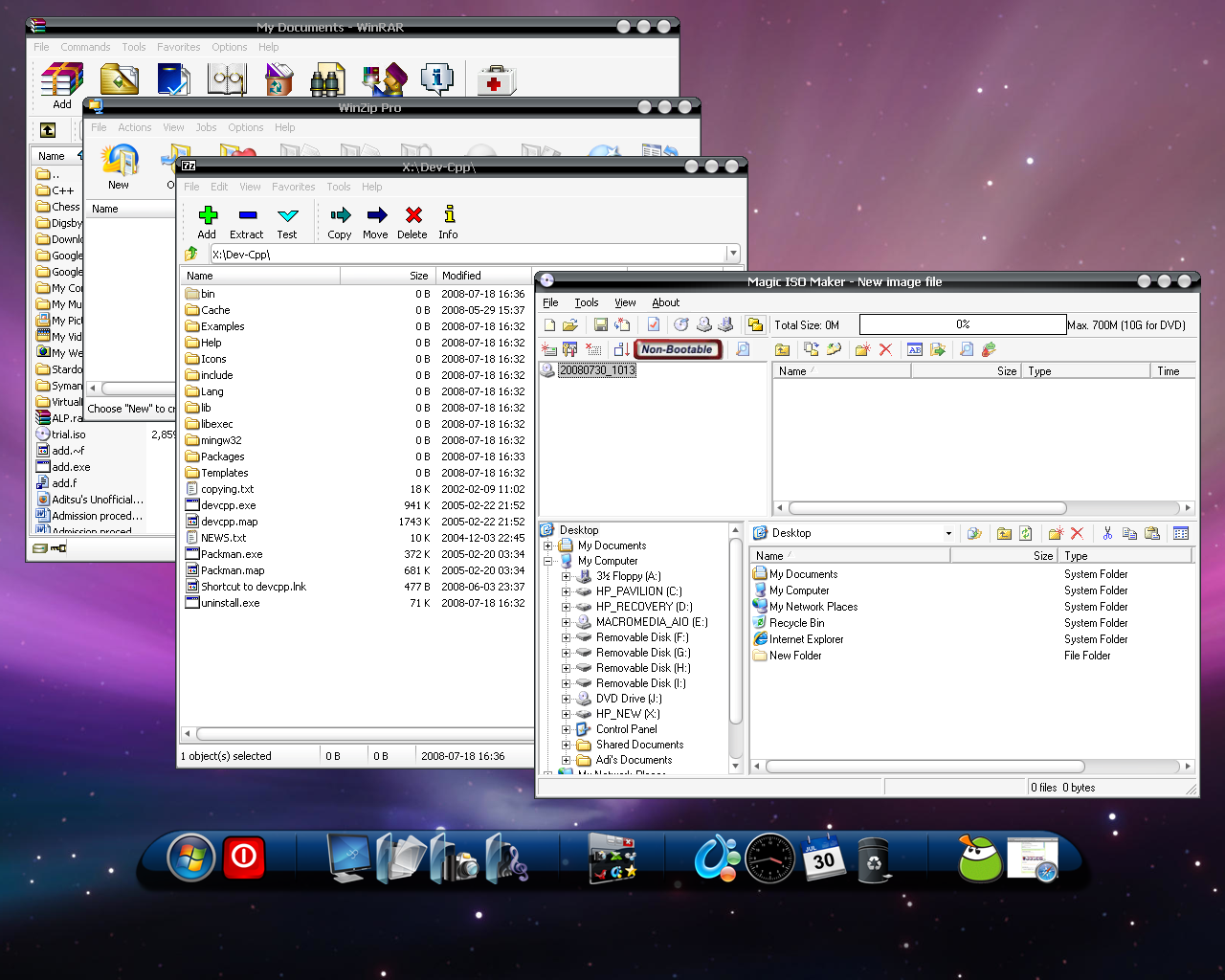Click the 7-Zip Extract toolbar icon

[x=247, y=216]
